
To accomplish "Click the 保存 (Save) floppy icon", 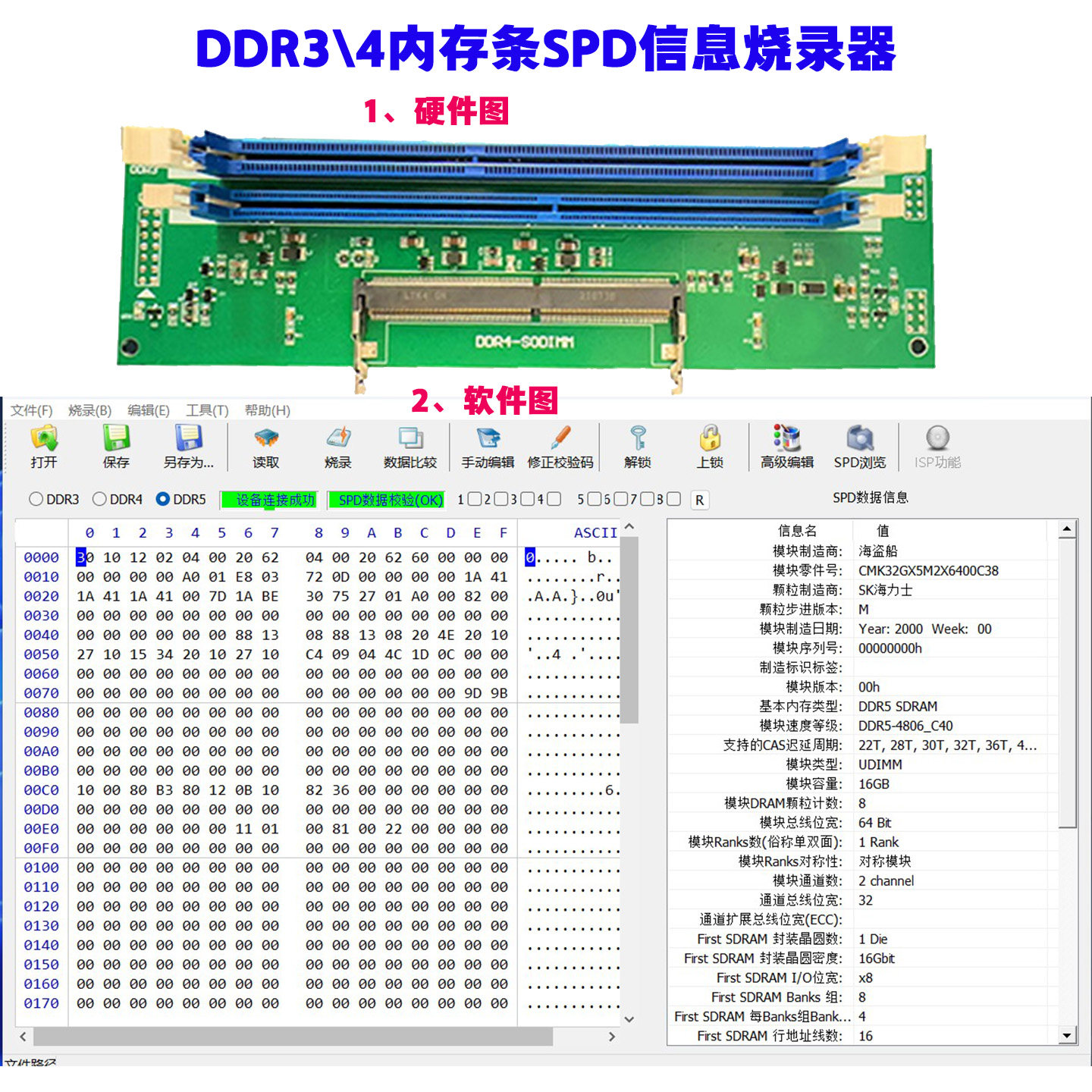I will coord(116,438).
